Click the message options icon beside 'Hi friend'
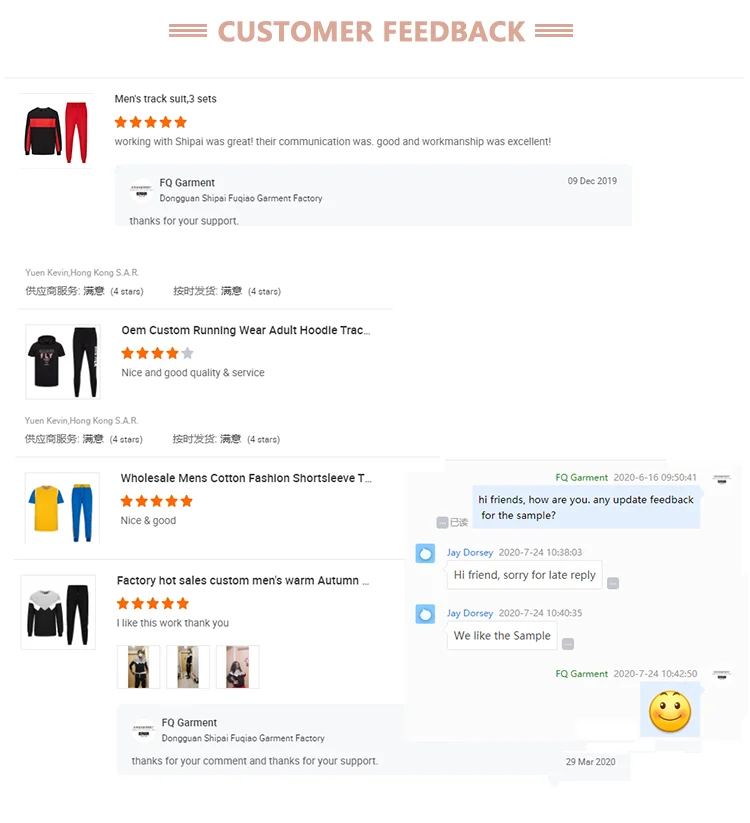This screenshot has width=750, height=823. click(x=613, y=583)
